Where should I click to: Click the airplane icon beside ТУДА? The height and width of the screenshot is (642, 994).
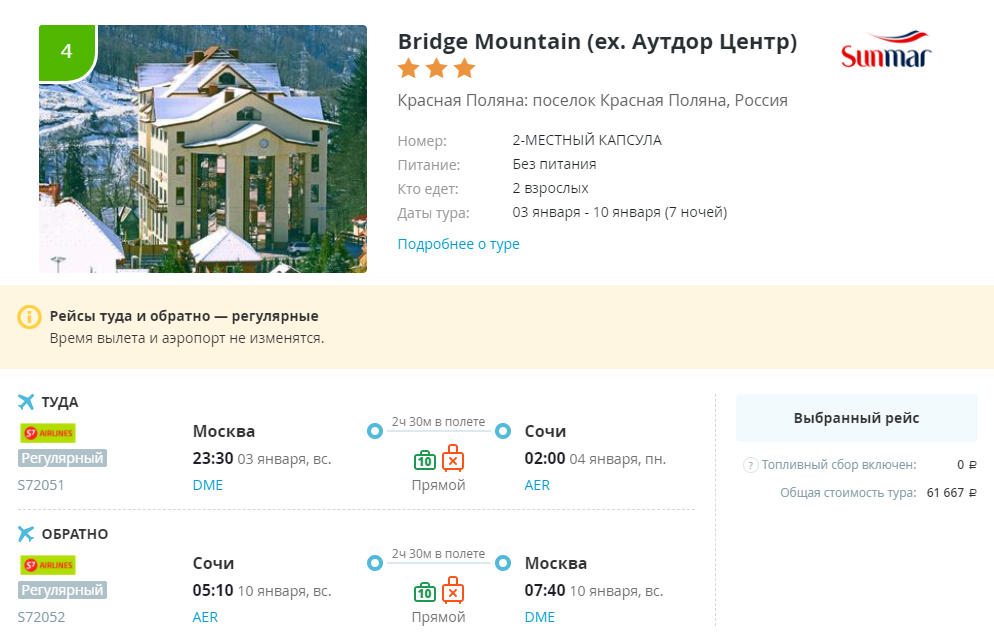point(26,402)
